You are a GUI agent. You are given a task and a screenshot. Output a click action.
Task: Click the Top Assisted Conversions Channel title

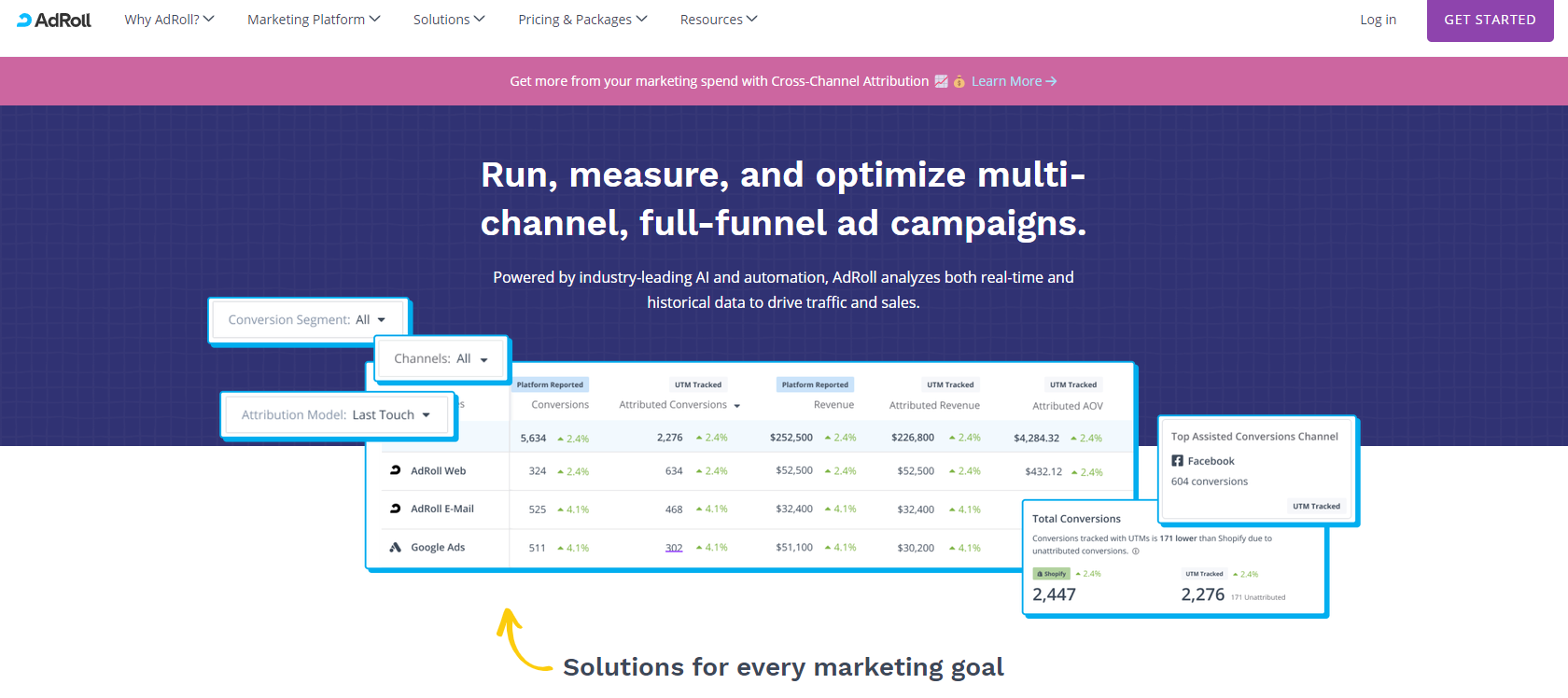coord(1254,437)
